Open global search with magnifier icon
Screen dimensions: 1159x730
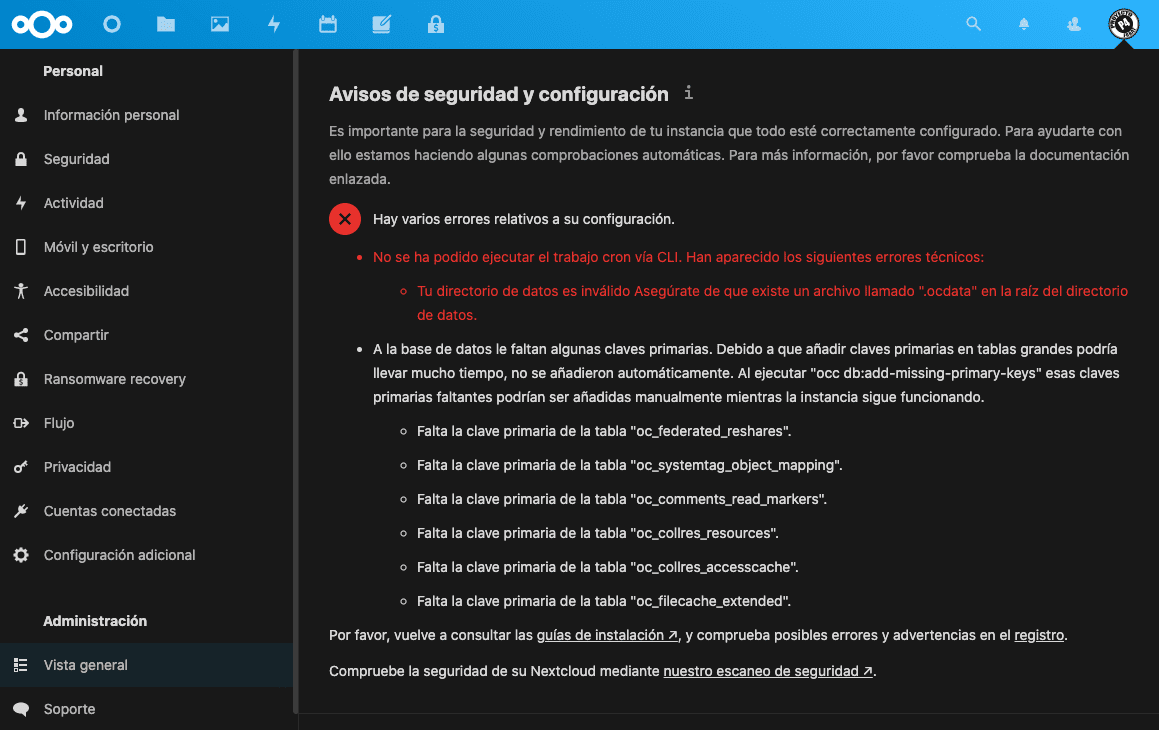point(973,24)
